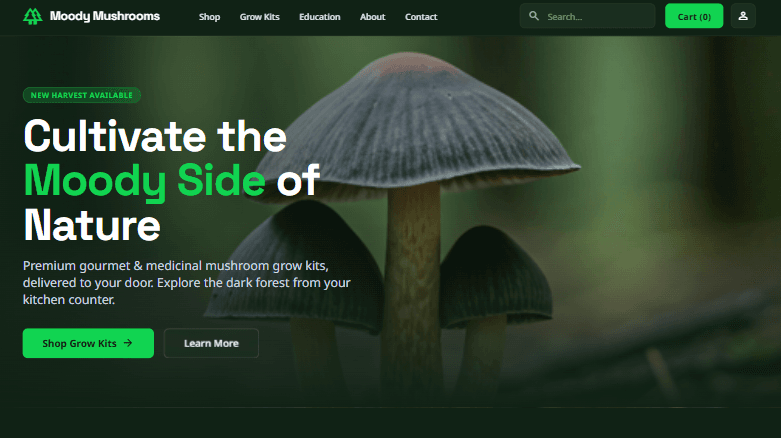
Task: Click the search magnifier icon
Action: point(533,16)
